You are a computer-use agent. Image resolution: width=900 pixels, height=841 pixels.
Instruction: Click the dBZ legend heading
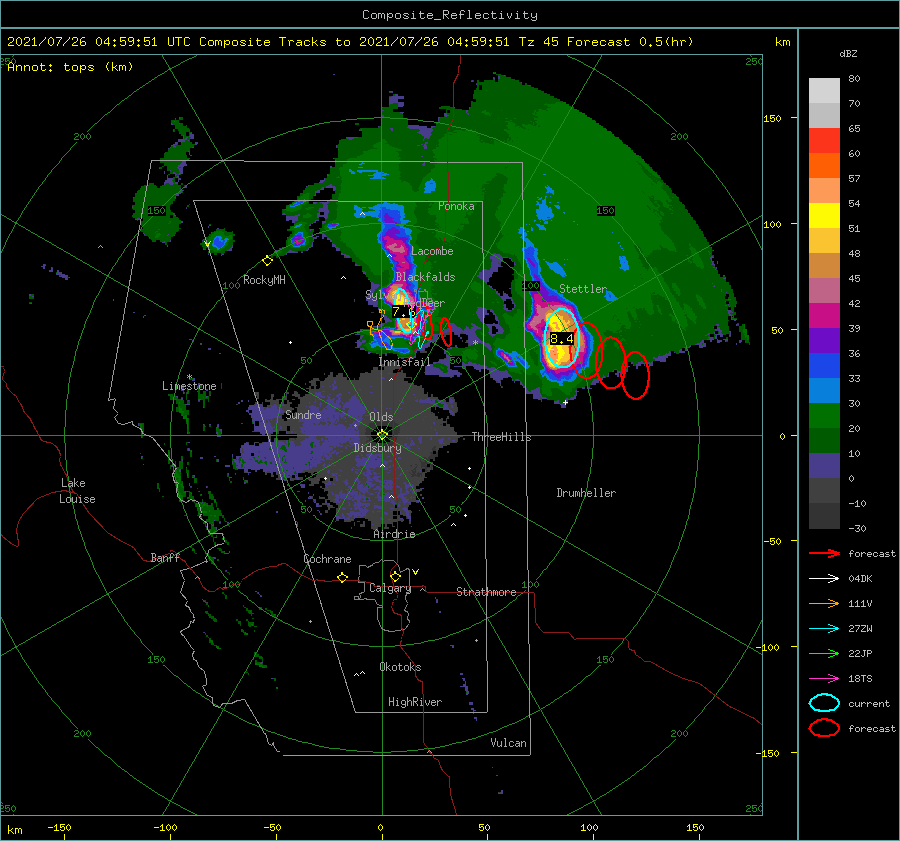click(848, 53)
